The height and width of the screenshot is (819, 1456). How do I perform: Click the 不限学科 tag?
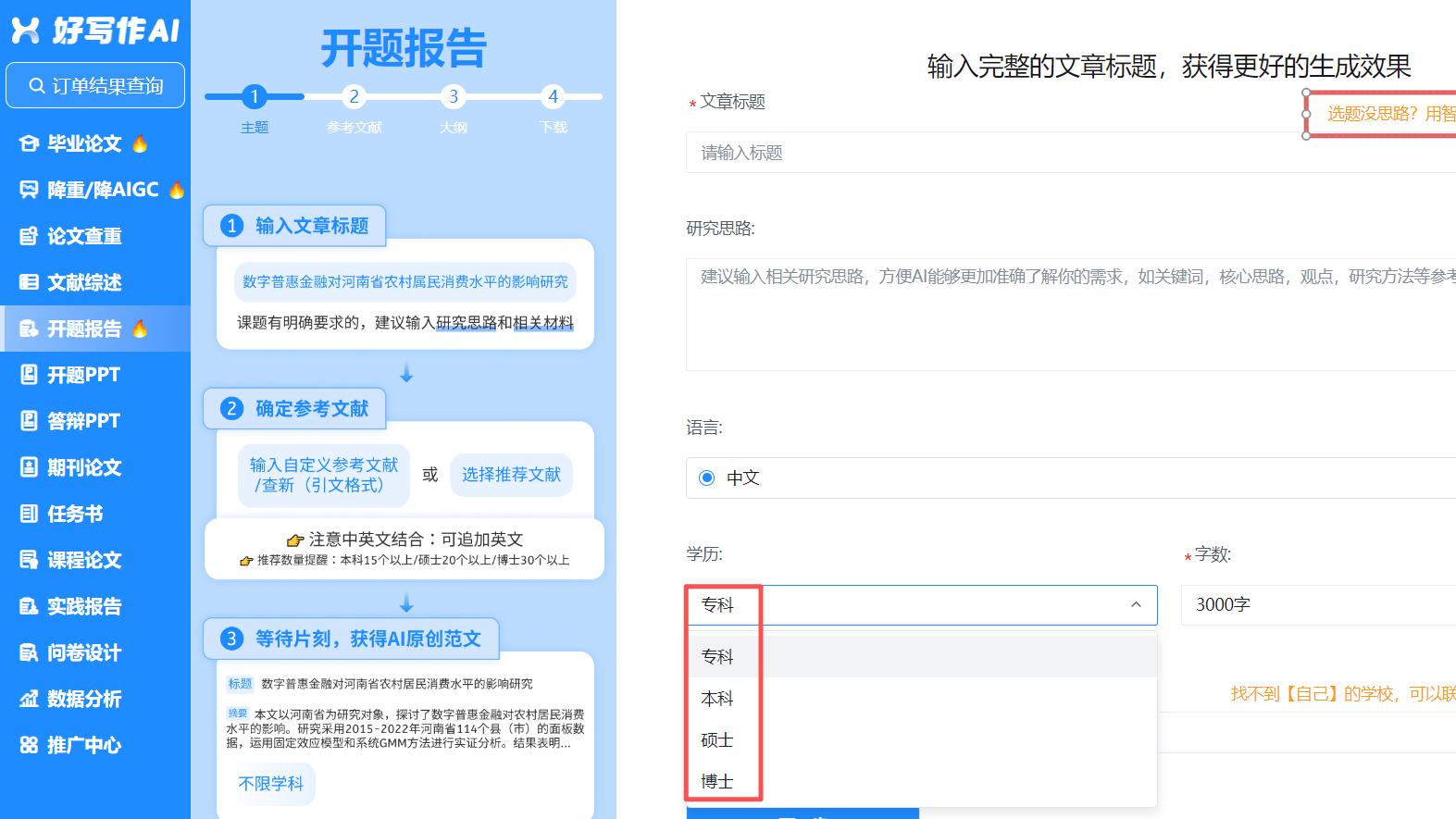(270, 784)
